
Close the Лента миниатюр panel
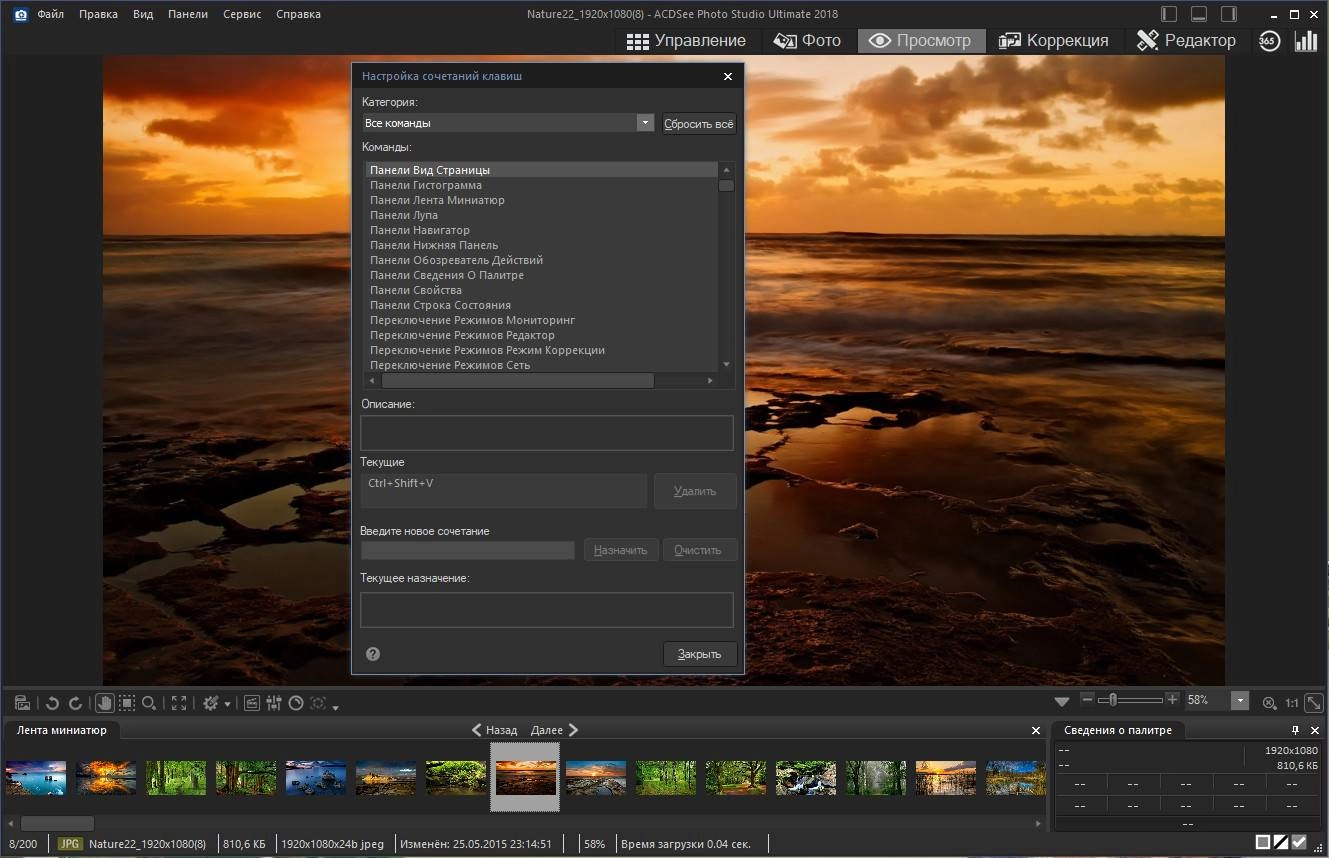point(1036,731)
